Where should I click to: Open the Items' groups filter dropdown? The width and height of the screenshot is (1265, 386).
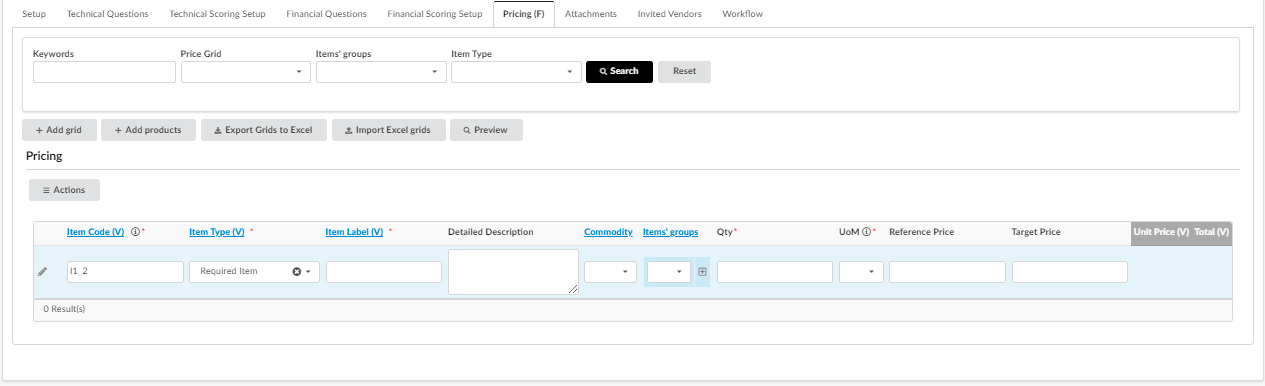(x=381, y=72)
